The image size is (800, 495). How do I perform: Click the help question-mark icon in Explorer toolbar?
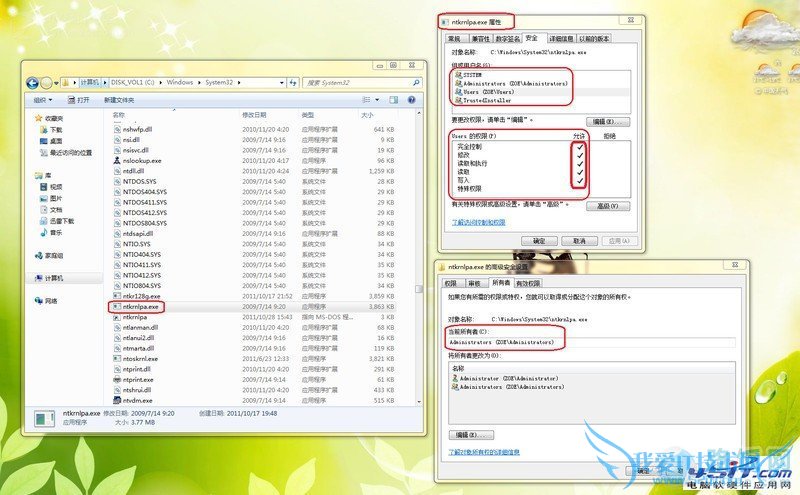tap(411, 100)
